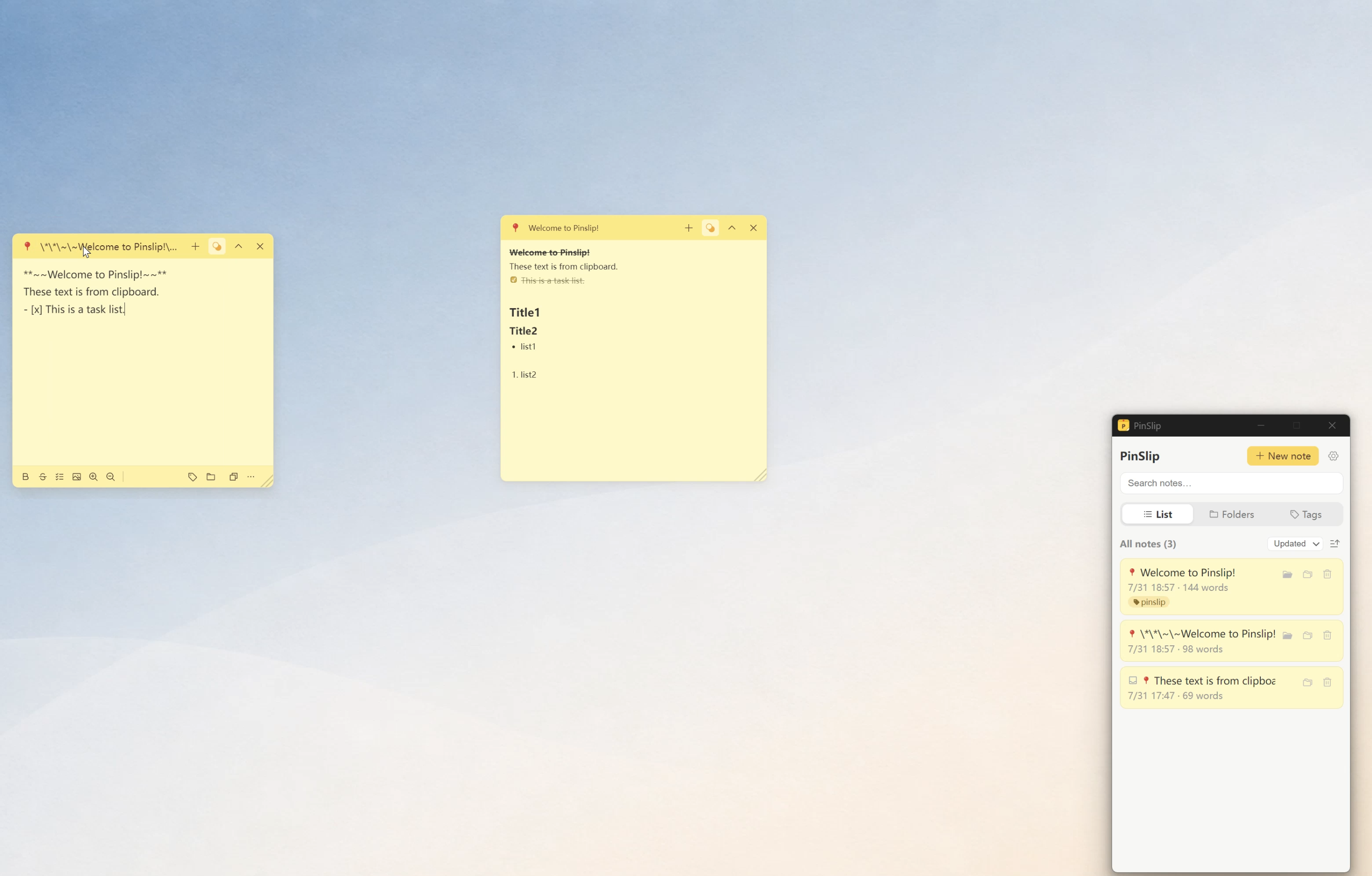
Task: Open PinSlip settings gear
Action: click(1333, 456)
